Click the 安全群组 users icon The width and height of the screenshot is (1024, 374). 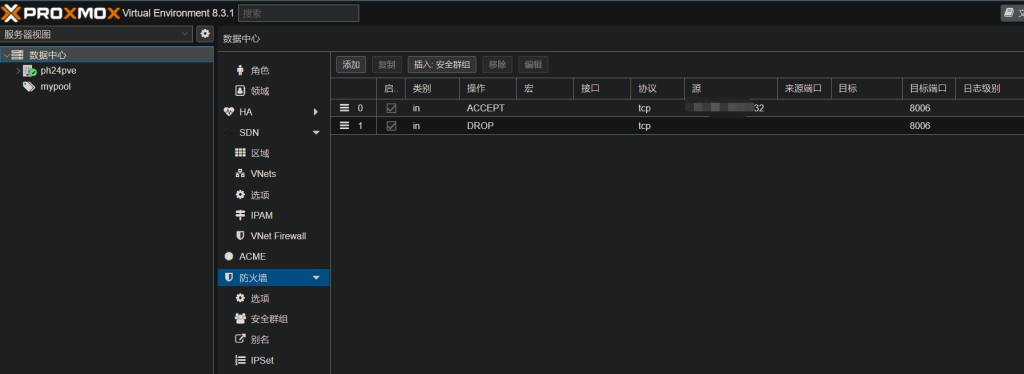240,319
